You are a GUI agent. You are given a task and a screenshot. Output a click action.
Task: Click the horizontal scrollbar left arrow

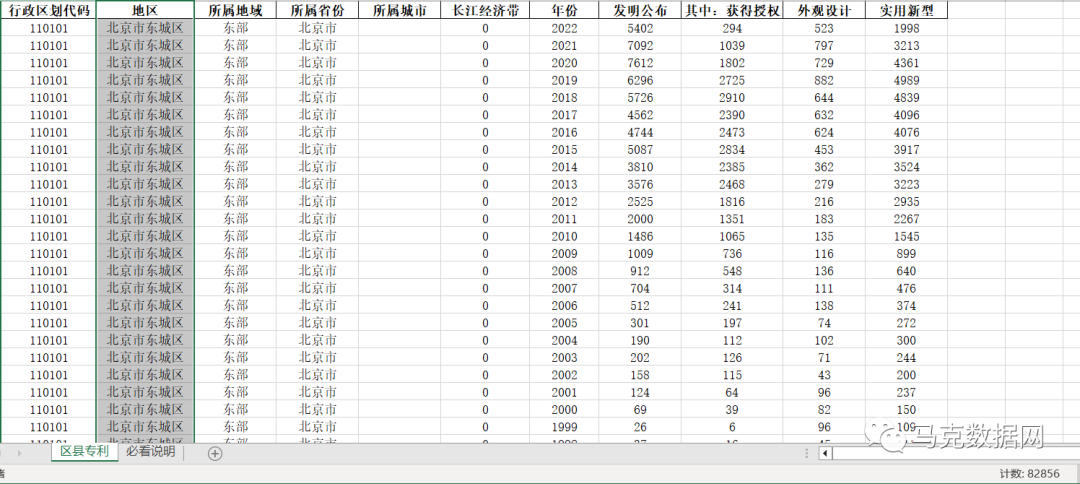824,453
